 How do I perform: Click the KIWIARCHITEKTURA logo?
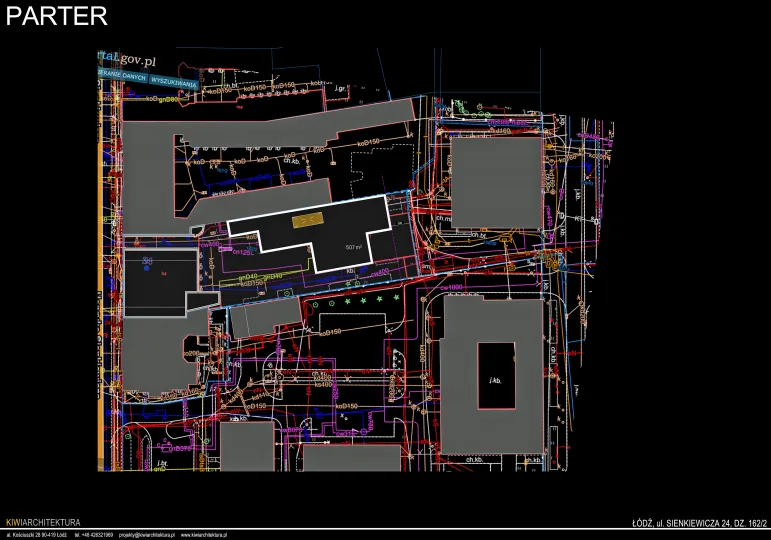pyautogui.click(x=42, y=523)
